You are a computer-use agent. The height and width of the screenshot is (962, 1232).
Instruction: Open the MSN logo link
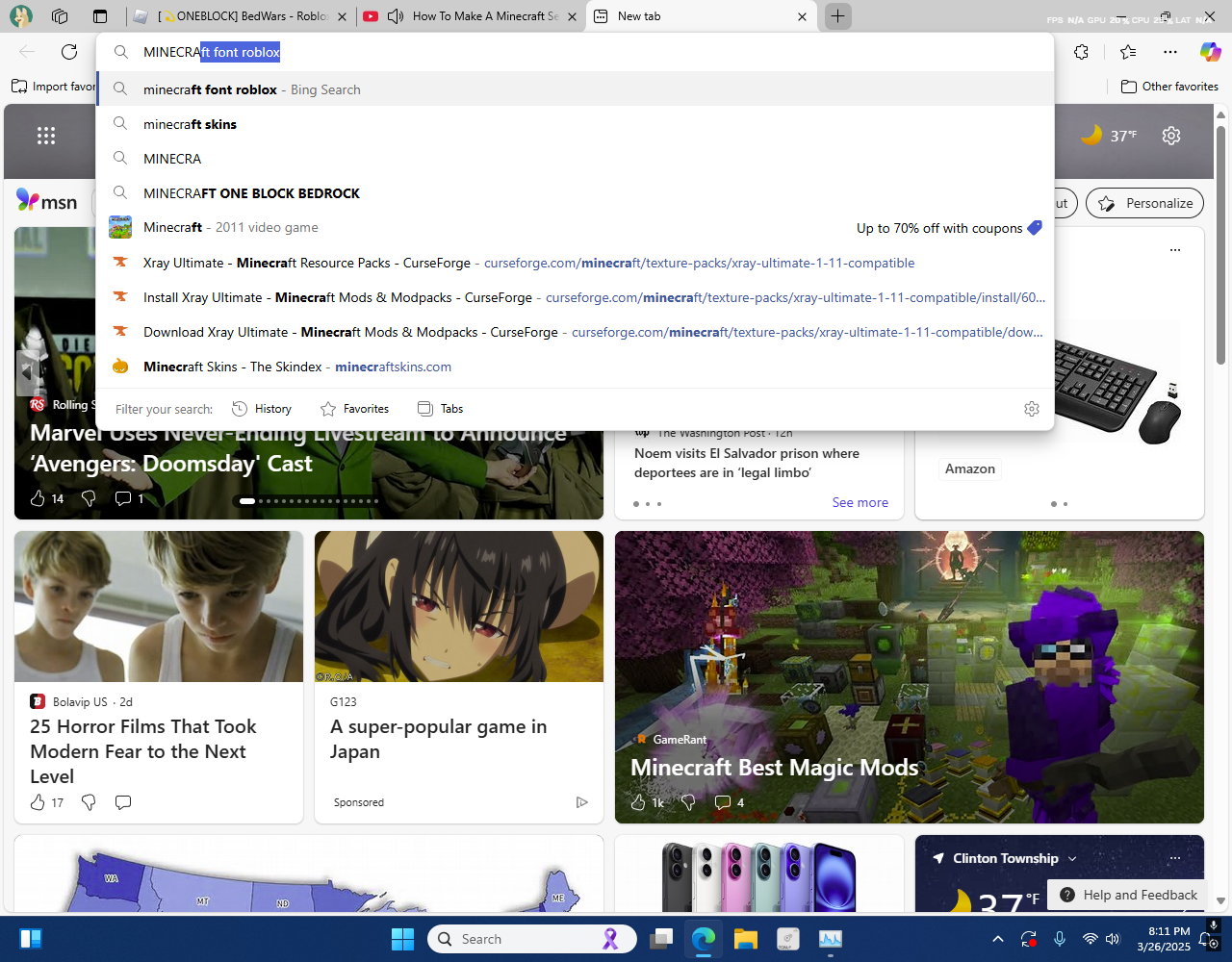(x=47, y=201)
